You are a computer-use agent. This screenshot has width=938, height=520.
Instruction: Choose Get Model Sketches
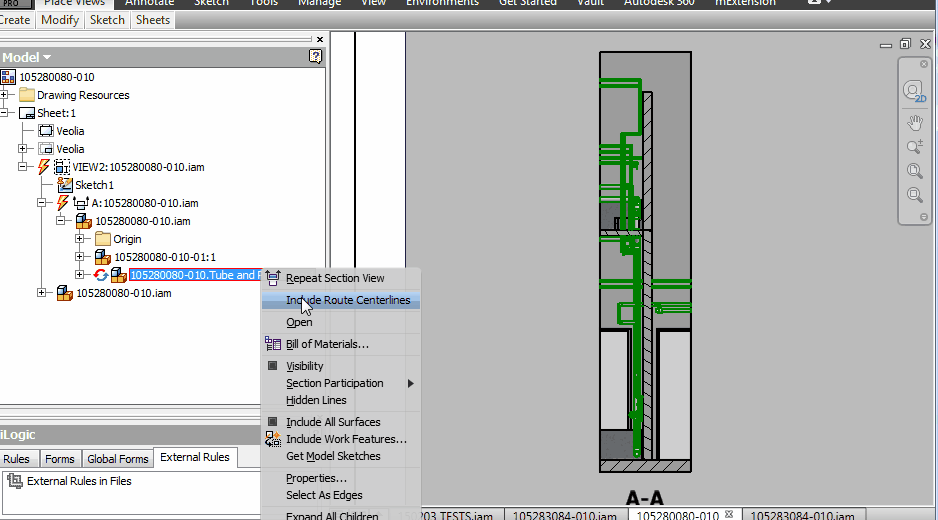click(x=341, y=456)
